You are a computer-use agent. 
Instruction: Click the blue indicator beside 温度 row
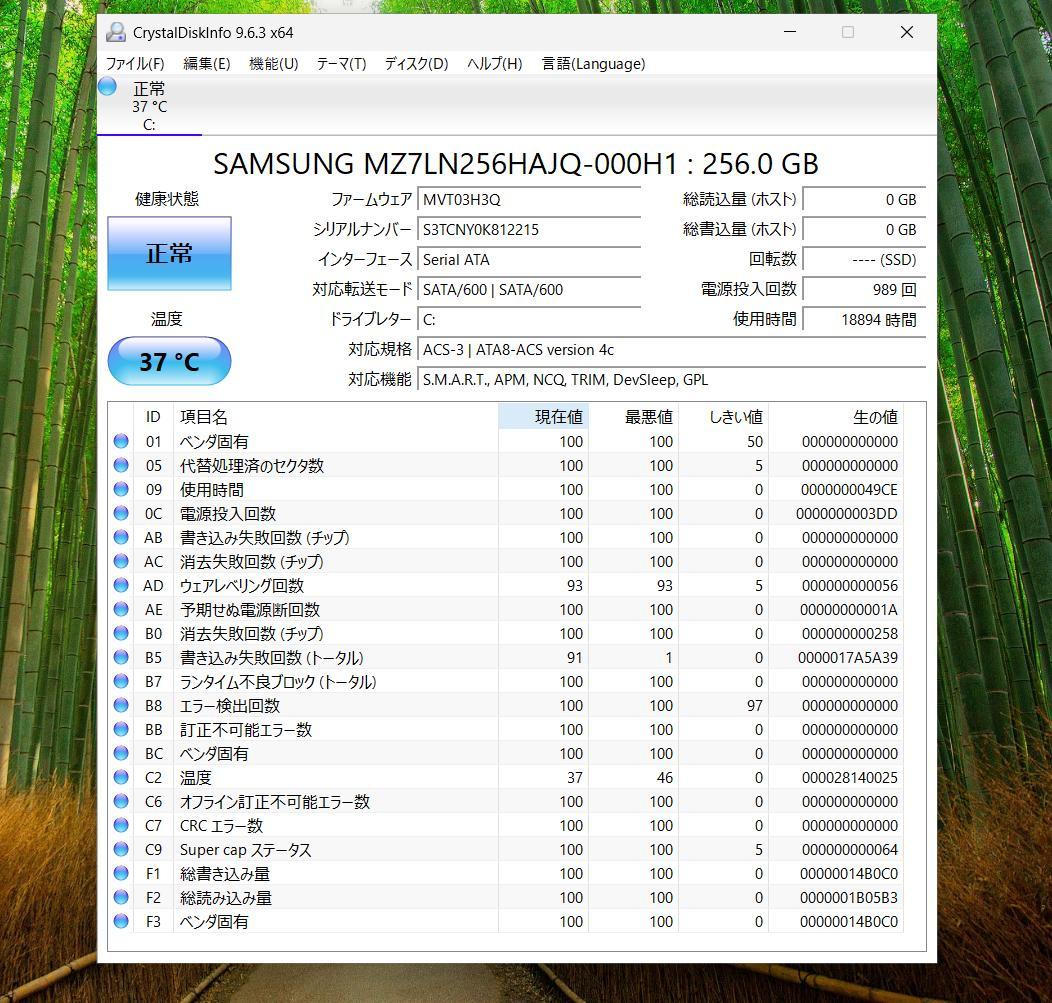coord(121,778)
